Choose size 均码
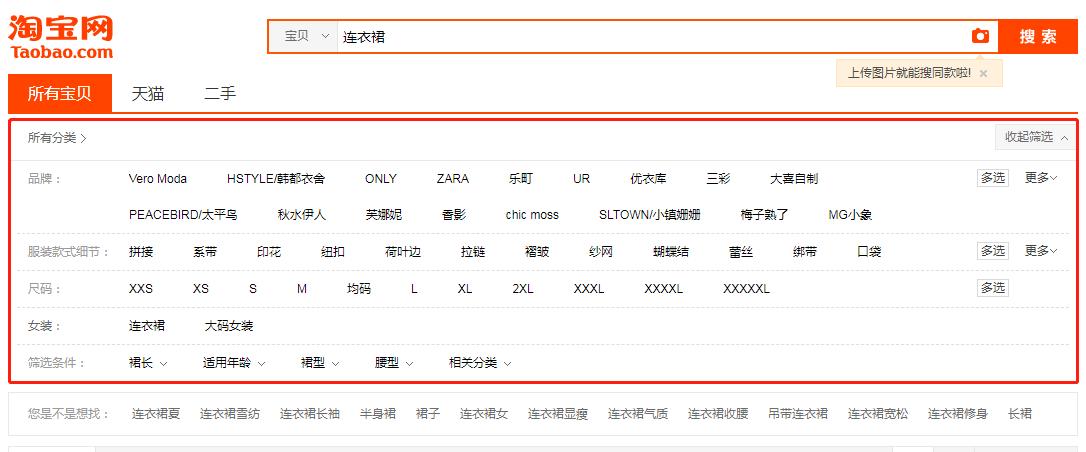1086x452 pixels. (x=359, y=289)
